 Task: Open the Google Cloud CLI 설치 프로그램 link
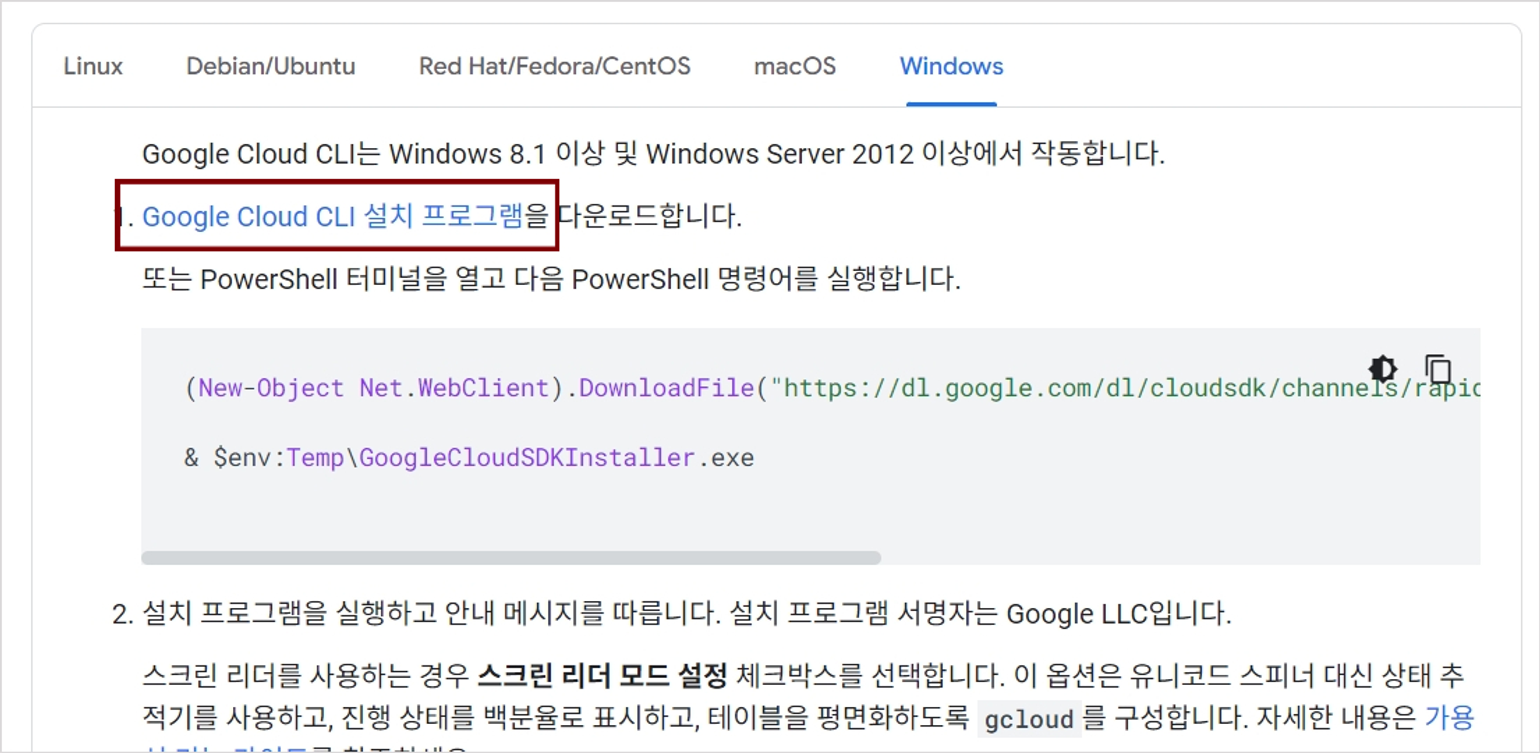coord(333,216)
